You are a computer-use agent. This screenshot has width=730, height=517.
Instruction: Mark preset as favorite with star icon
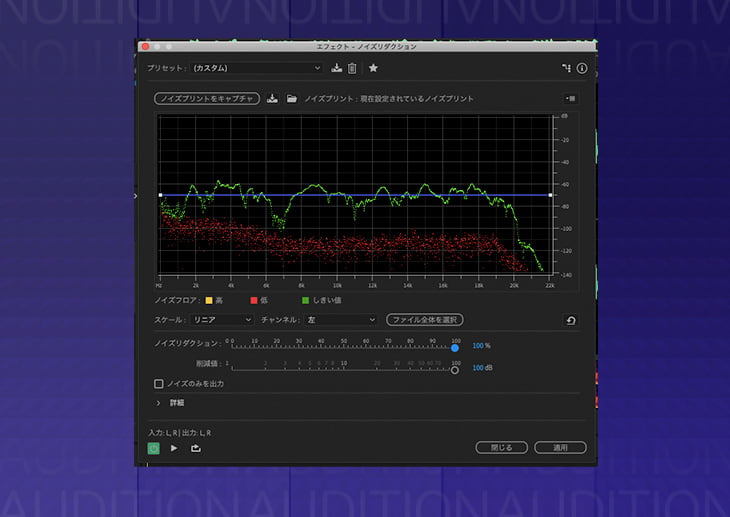pyautogui.click(x=373, y=68)
